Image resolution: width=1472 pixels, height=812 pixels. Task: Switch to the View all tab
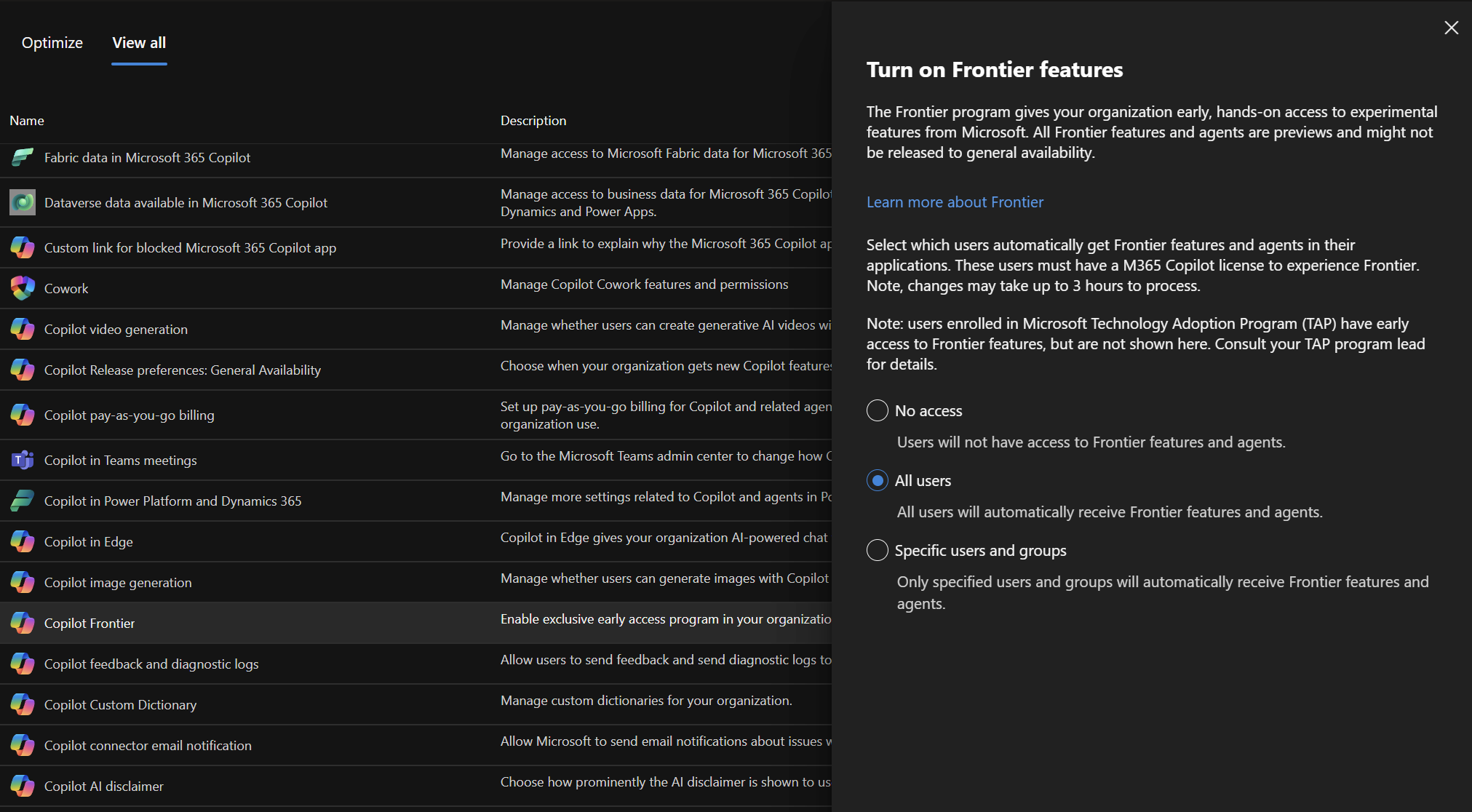click(139, 42)
